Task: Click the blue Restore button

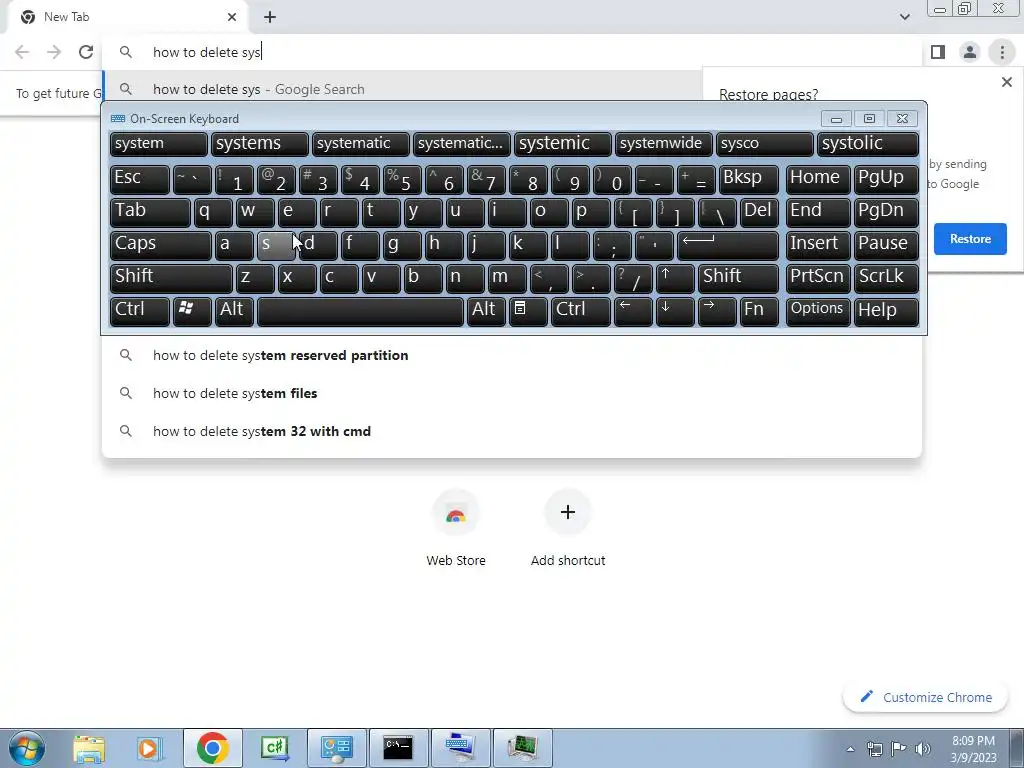Action: (970, 239)
